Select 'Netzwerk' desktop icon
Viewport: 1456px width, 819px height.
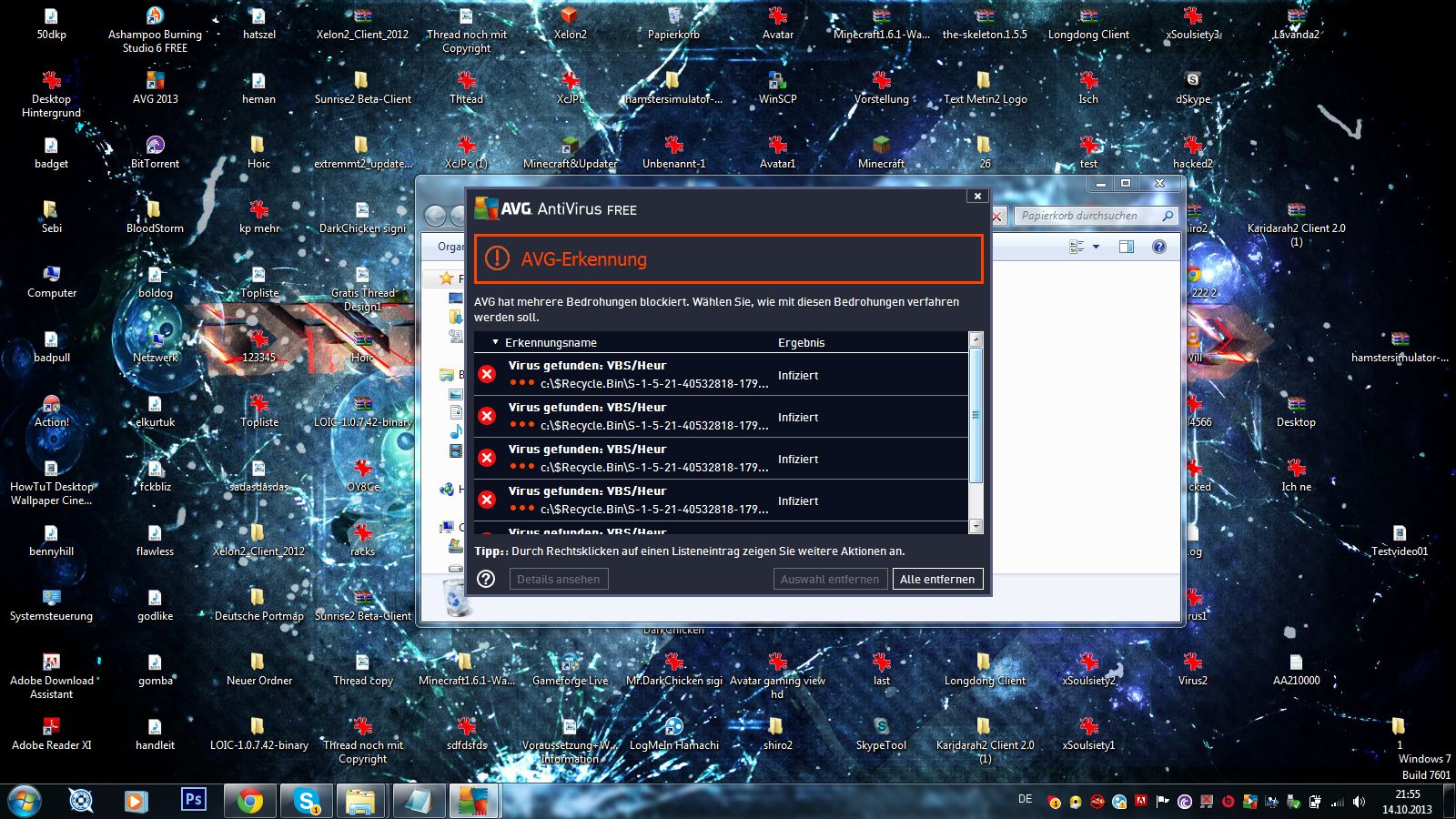156,346
